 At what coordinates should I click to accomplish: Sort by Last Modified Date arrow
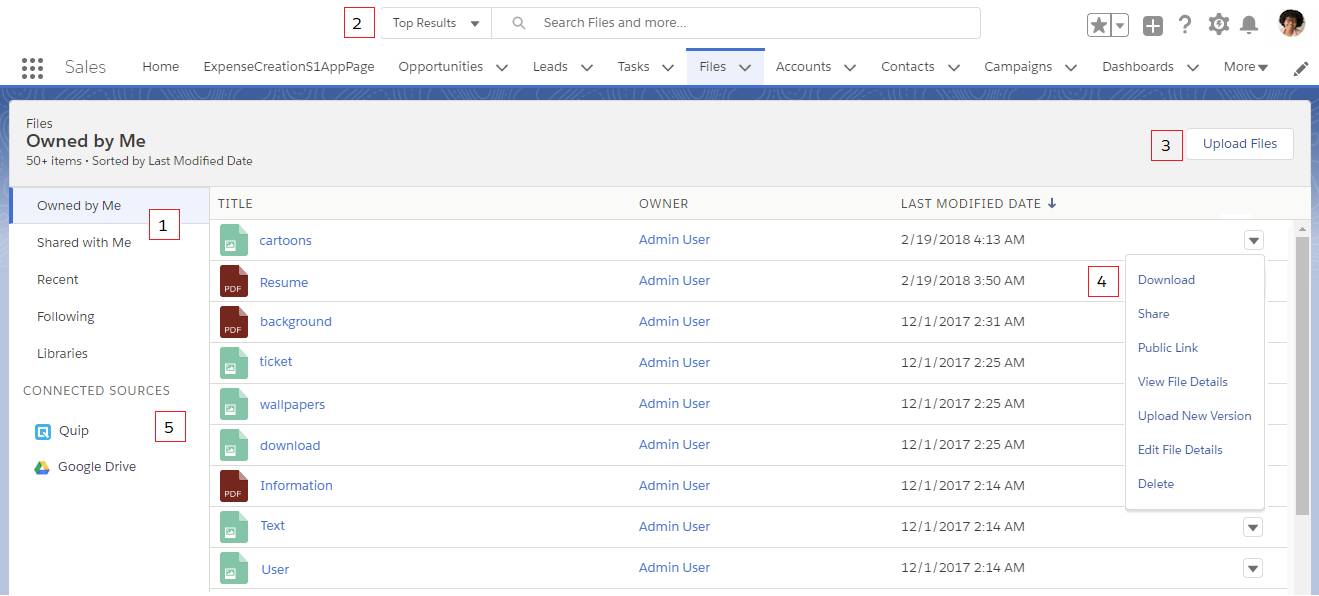[x=1051, y=203]
